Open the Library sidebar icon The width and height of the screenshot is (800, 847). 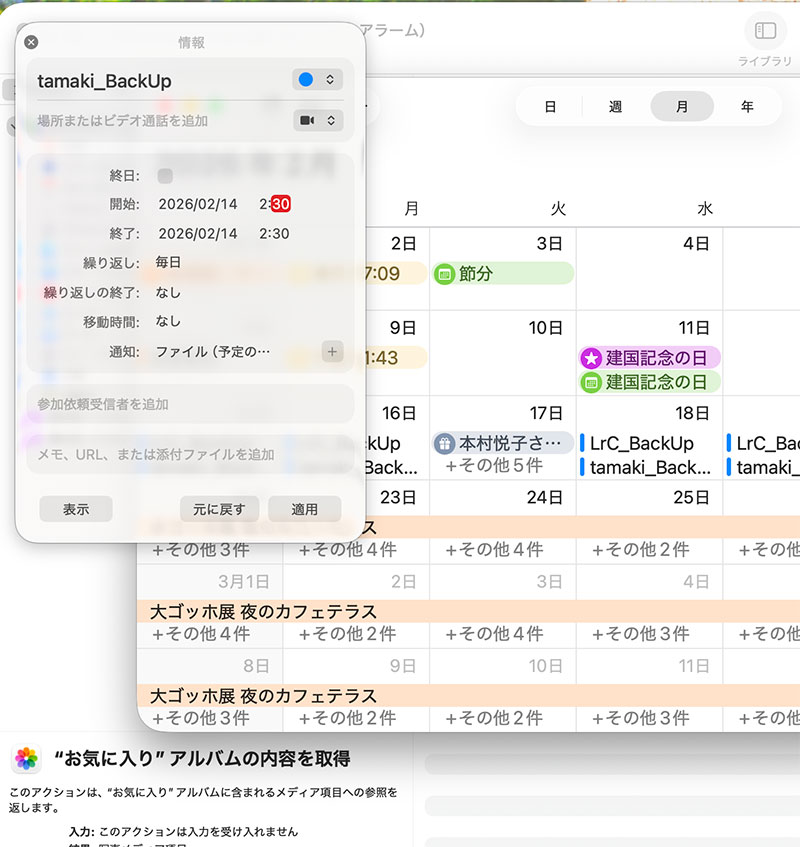[x=765, y=31]
